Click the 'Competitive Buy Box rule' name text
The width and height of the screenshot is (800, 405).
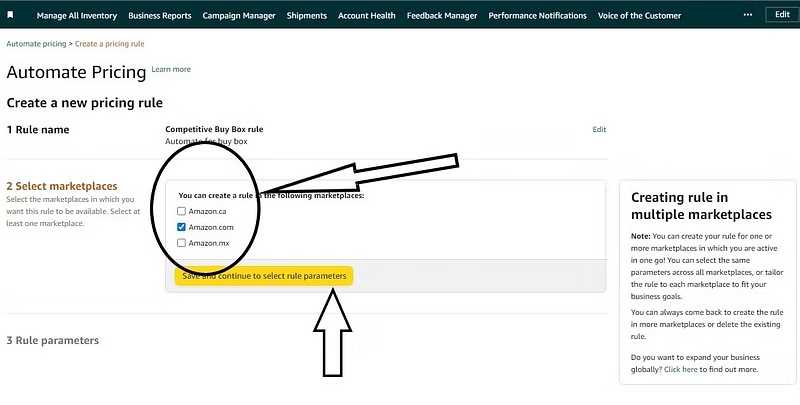[x=214, y=130]
